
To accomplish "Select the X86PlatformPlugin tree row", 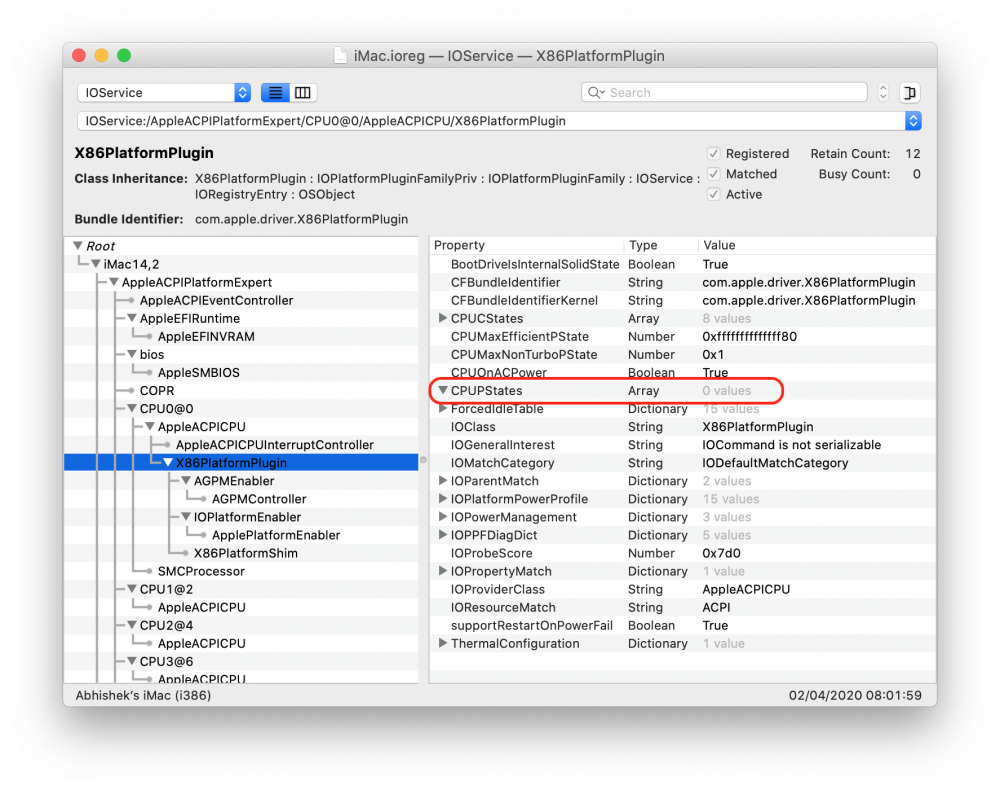I will (x=241, y=463).
